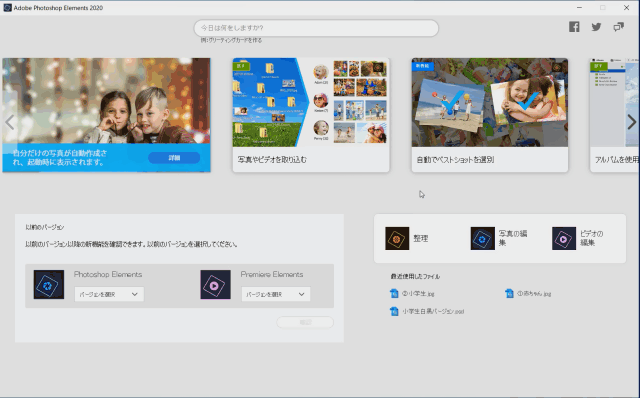
Task: Expand Photoshop Elements version dropdown
Action: pos(109,294)
